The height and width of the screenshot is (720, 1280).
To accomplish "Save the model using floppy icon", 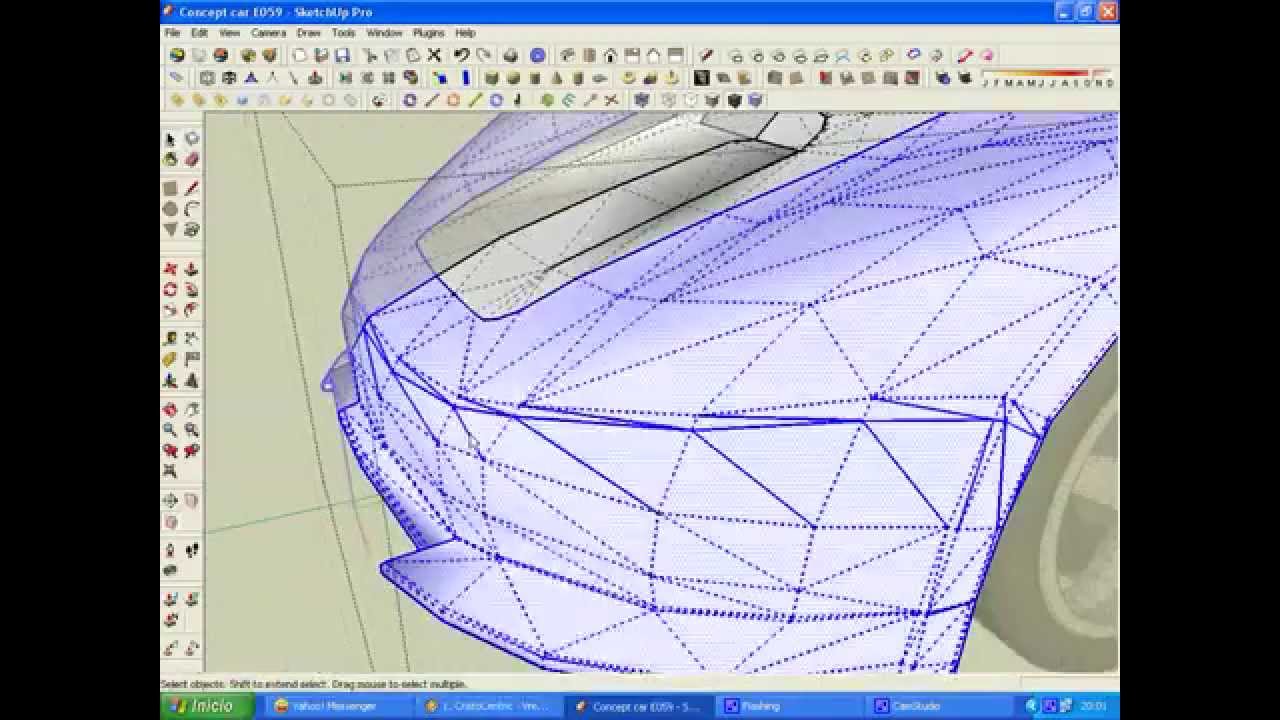I will [341, 56].
